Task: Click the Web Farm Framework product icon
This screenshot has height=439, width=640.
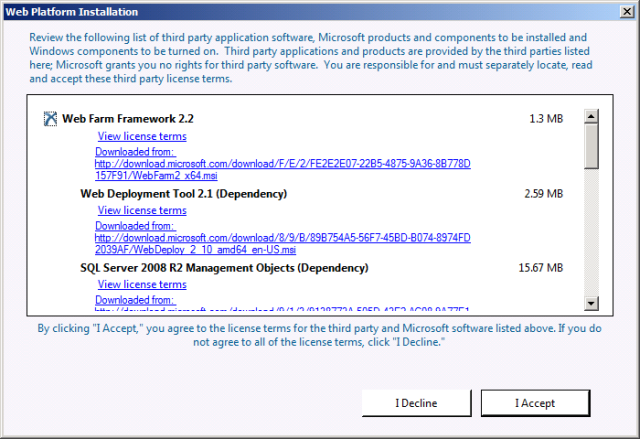Action: point(51,119)
